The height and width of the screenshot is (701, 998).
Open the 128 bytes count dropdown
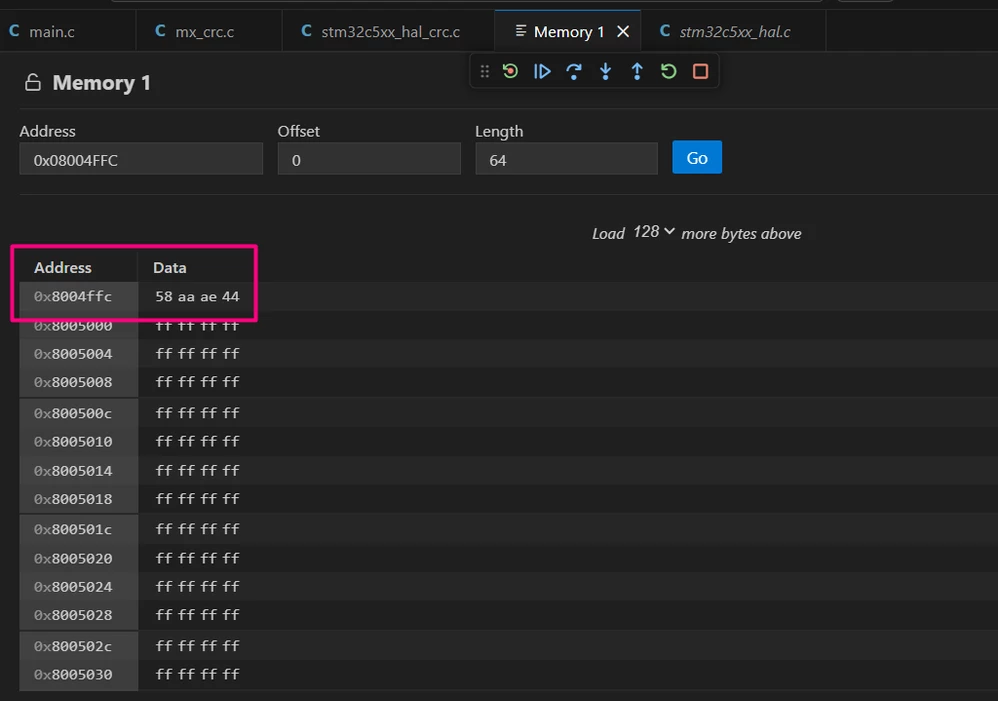tap(654, 232)
